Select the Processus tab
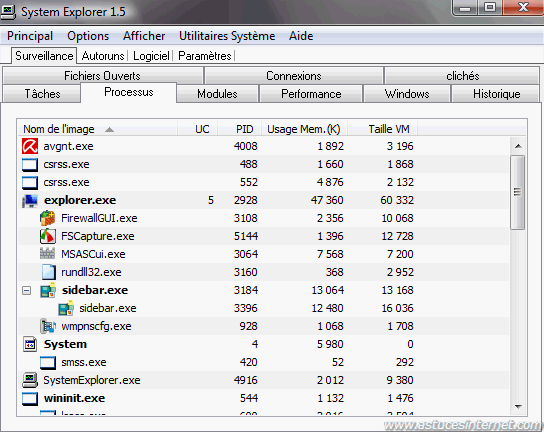Image resolution: width=544 pixels, height=432 pixels. pos(129,92)
